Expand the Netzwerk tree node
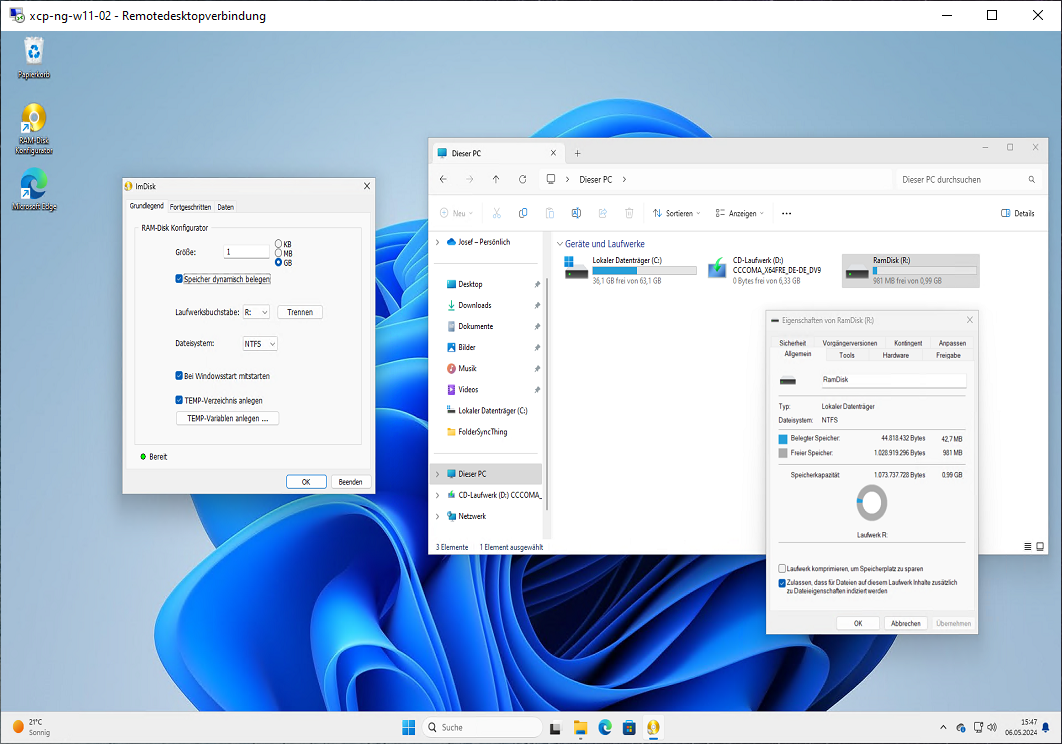 pyautogui.click(x=437, y=516)
